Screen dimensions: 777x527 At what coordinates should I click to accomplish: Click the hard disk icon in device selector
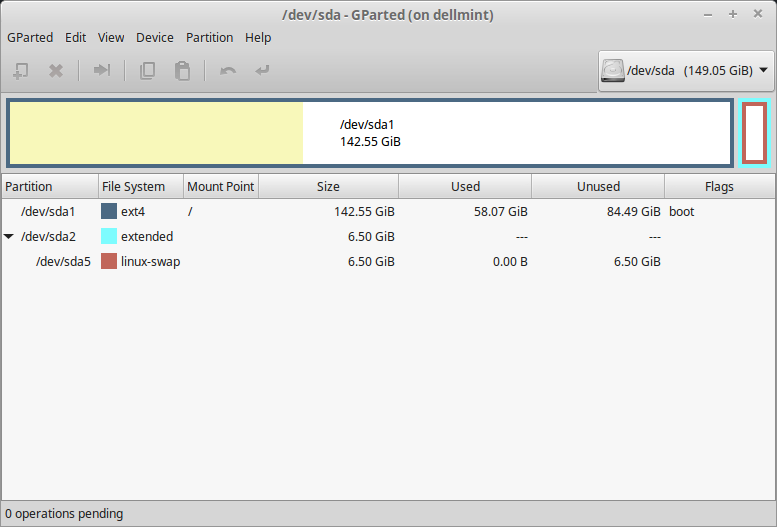click(611, 71)
